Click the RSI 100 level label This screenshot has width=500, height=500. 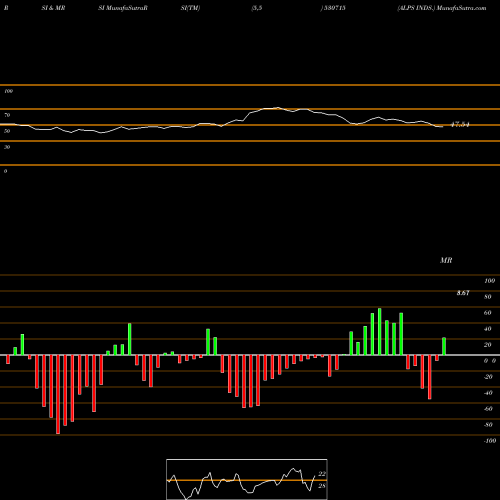(x=8, y=91)
